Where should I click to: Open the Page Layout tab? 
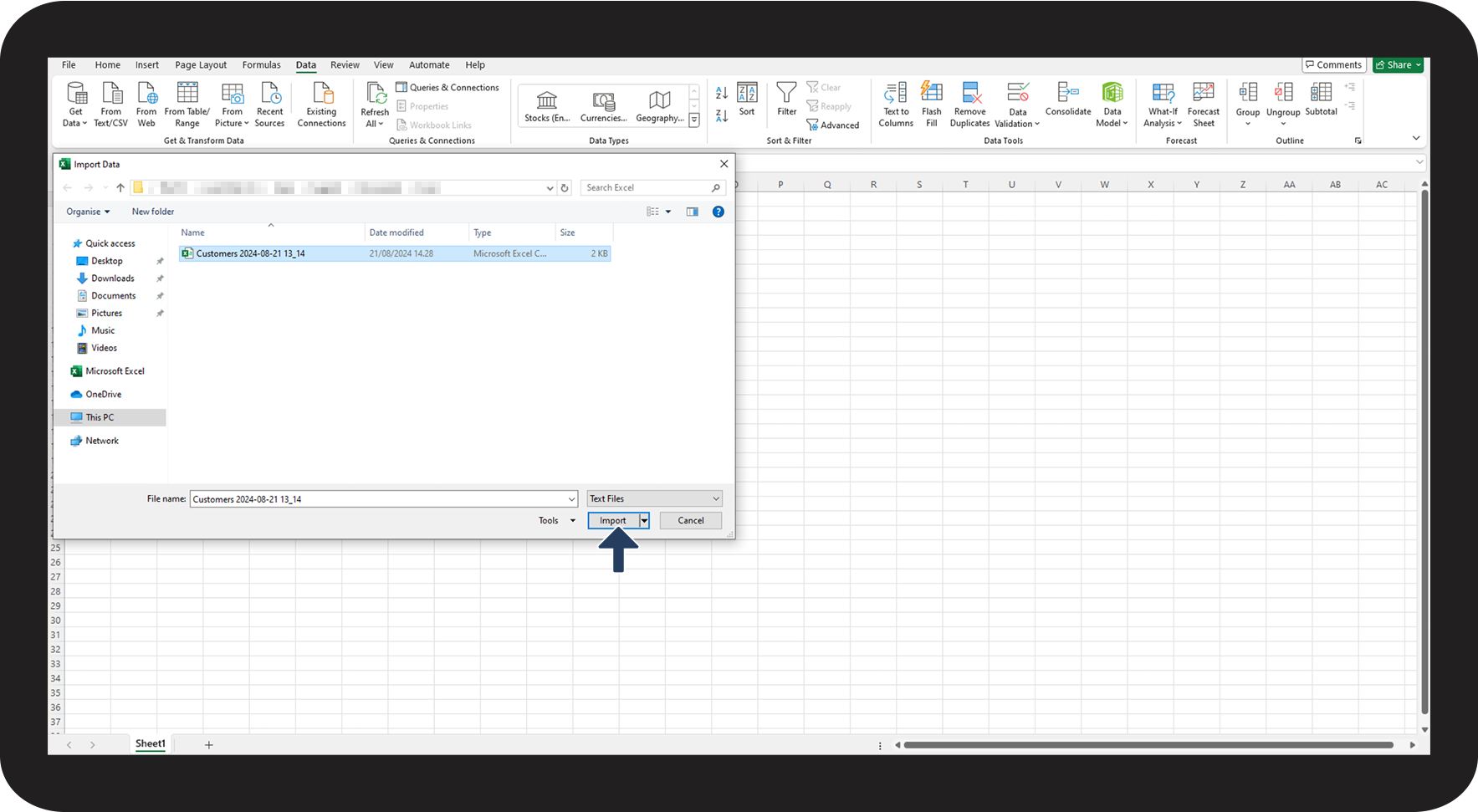201,64
